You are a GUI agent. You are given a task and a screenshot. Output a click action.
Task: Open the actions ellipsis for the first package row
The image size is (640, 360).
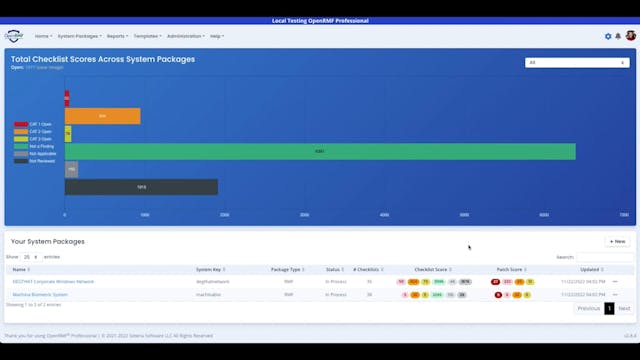tap(615, 282)
